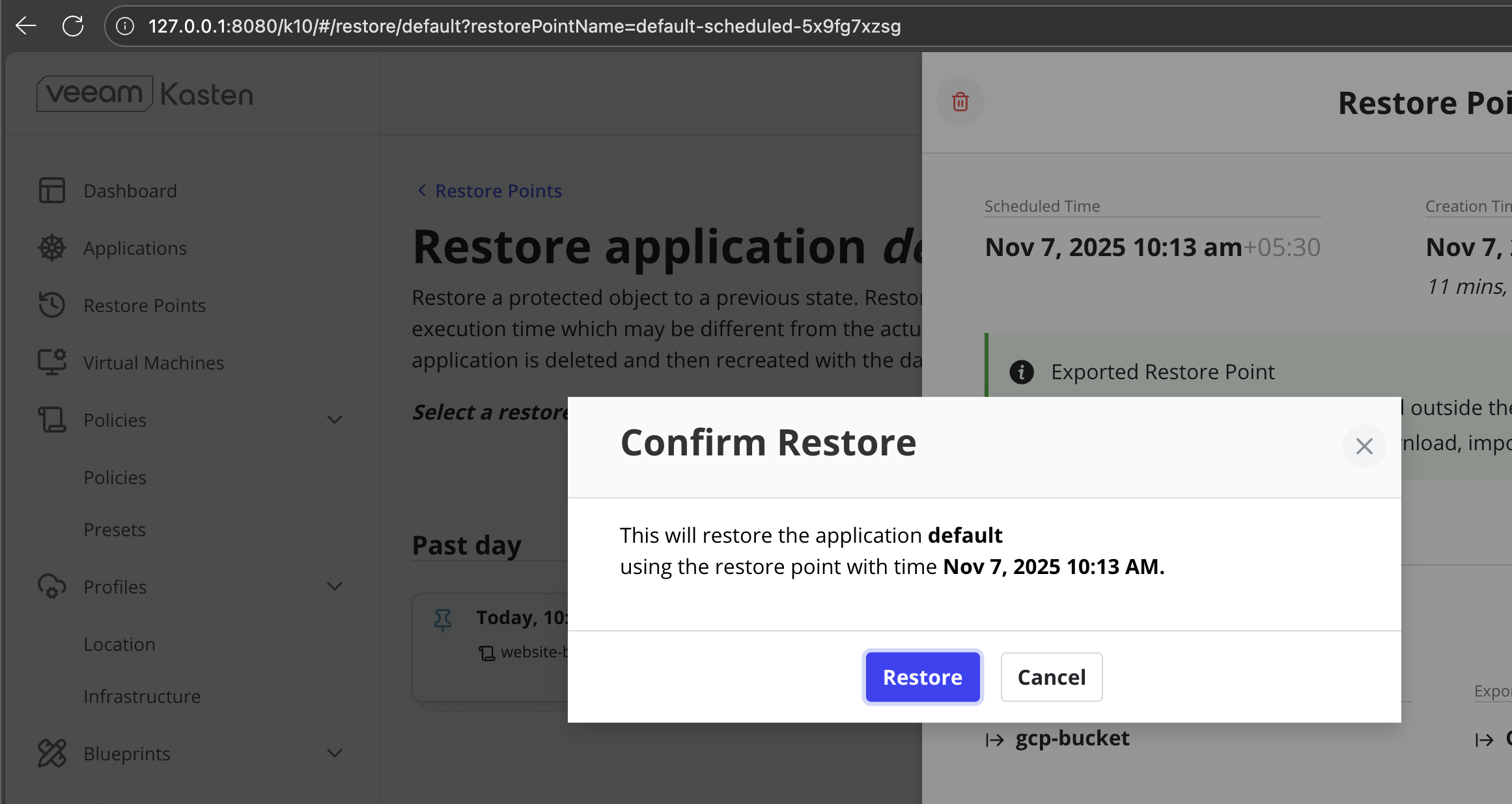The width and height of the screenshot is (1512, 804).
Task: Go back via Restore Points breadcrumb link
Action: (x=497, y=190)
